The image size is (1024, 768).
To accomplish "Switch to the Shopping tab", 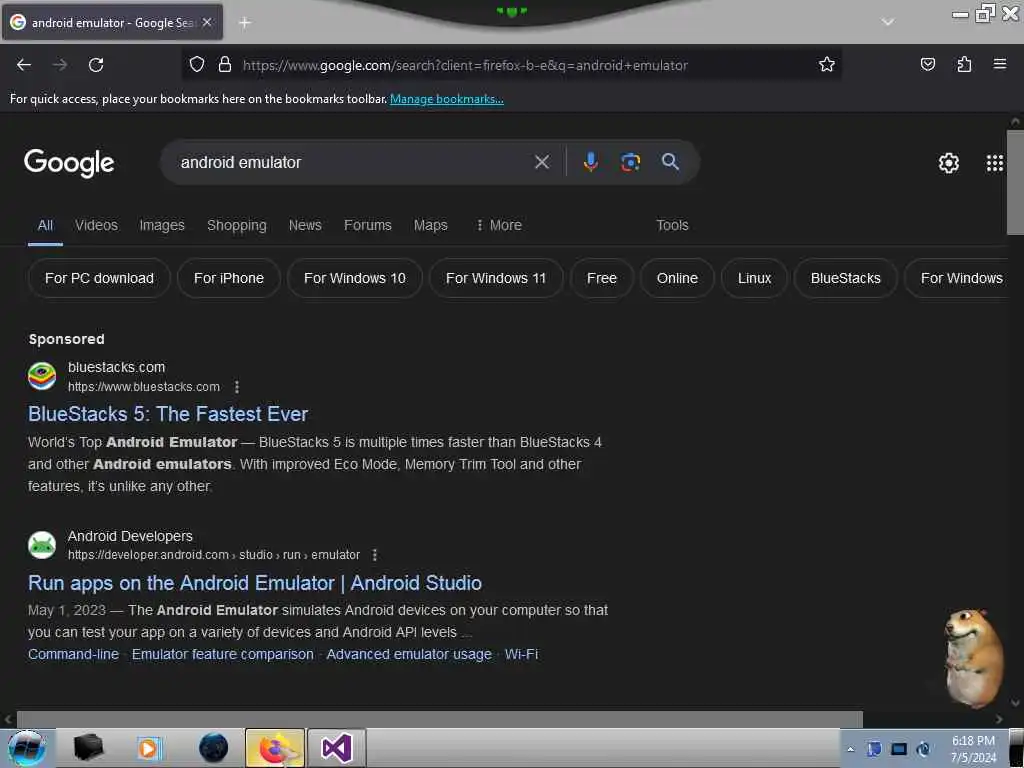I will (x=236, y=225).
